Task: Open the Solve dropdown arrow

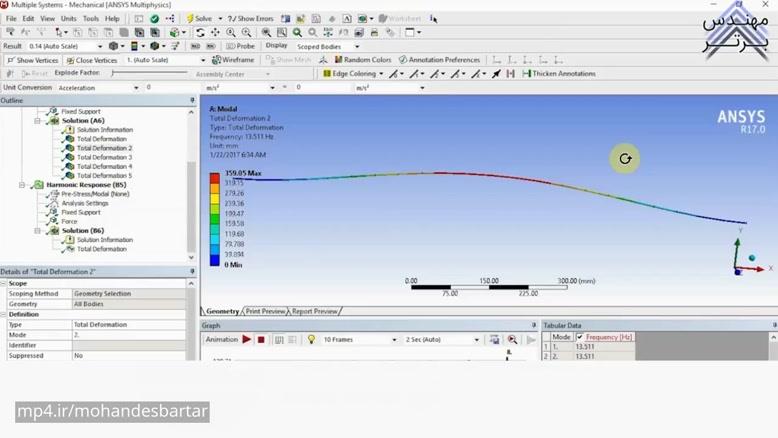Action: [220, 18]
